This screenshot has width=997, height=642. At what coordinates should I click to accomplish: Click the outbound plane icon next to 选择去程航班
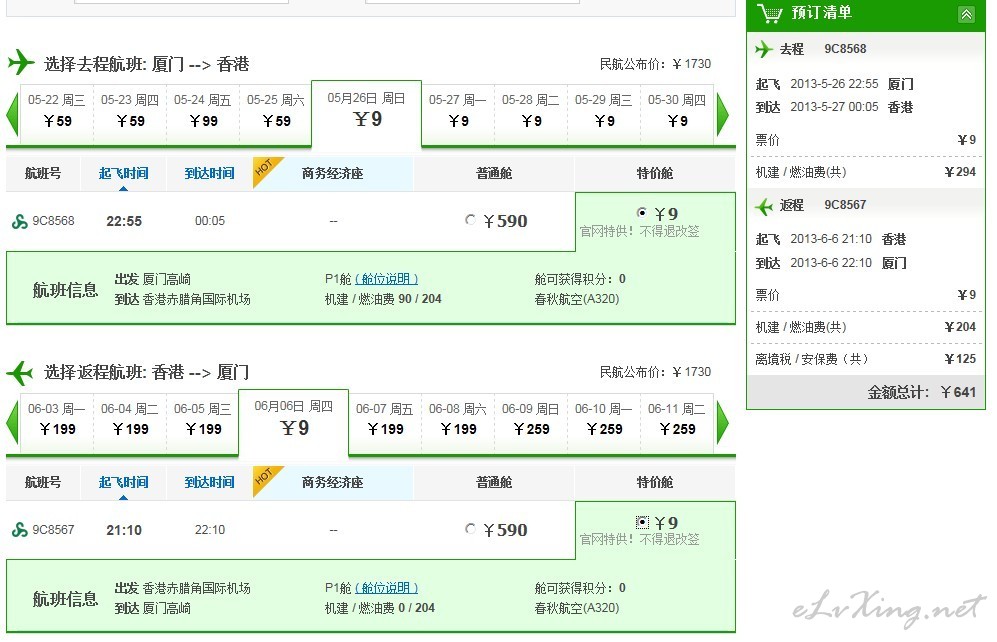pos(21,62)
